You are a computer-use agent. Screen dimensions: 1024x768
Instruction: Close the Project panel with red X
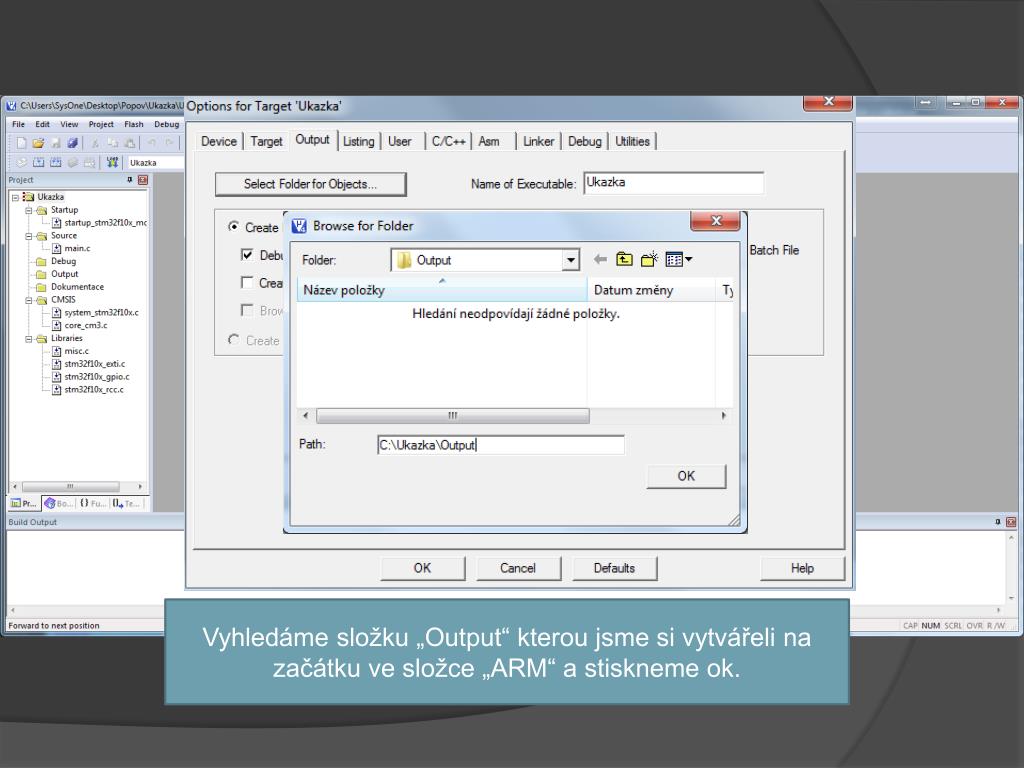143,180
